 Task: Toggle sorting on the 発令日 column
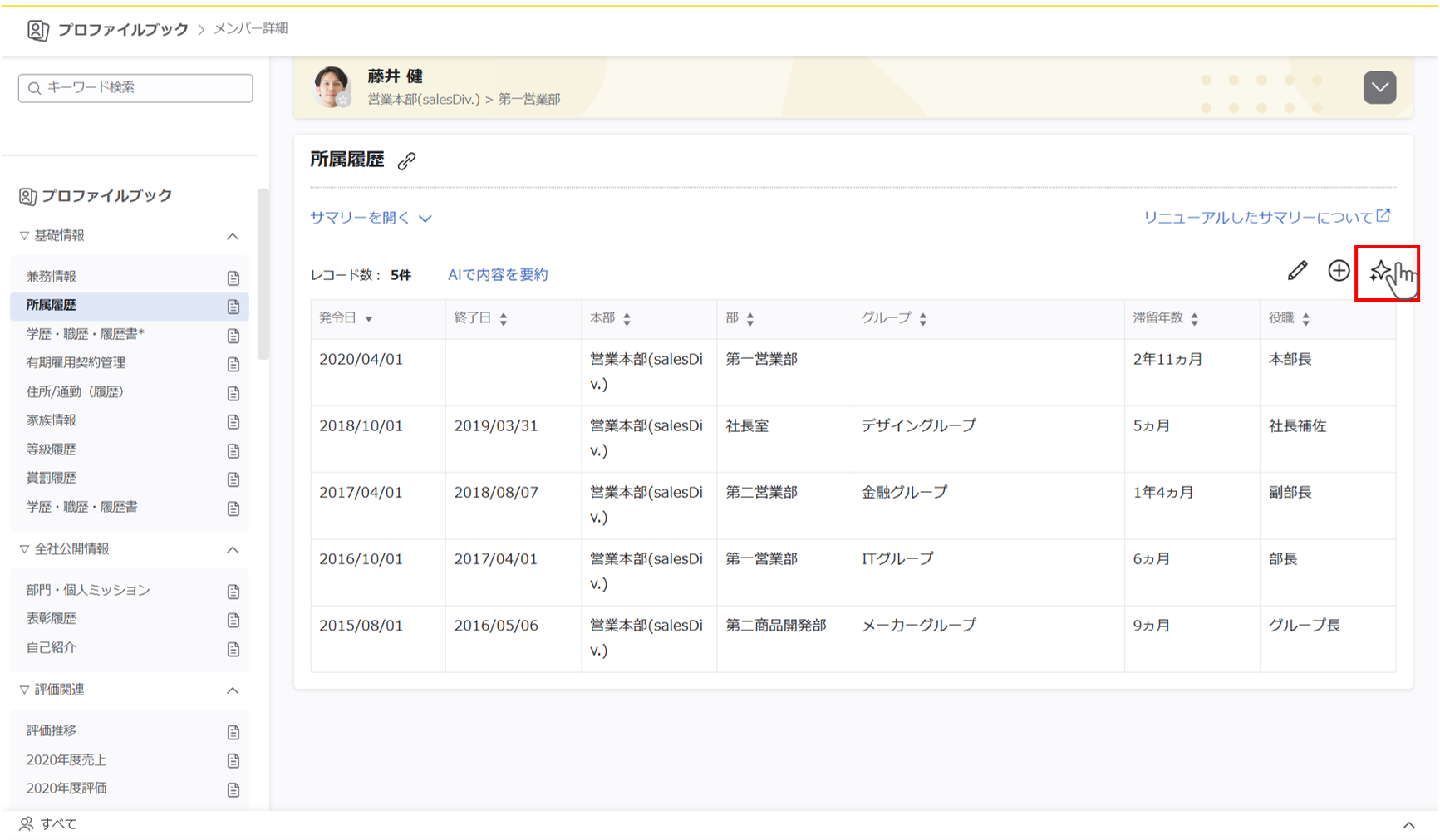pos(371,318)
